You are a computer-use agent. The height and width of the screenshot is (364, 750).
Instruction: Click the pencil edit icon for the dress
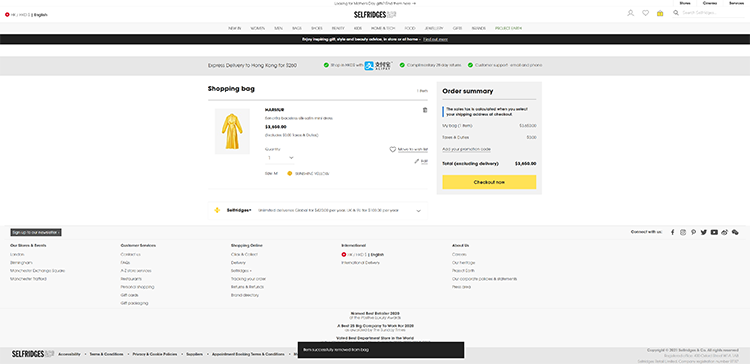417,161
